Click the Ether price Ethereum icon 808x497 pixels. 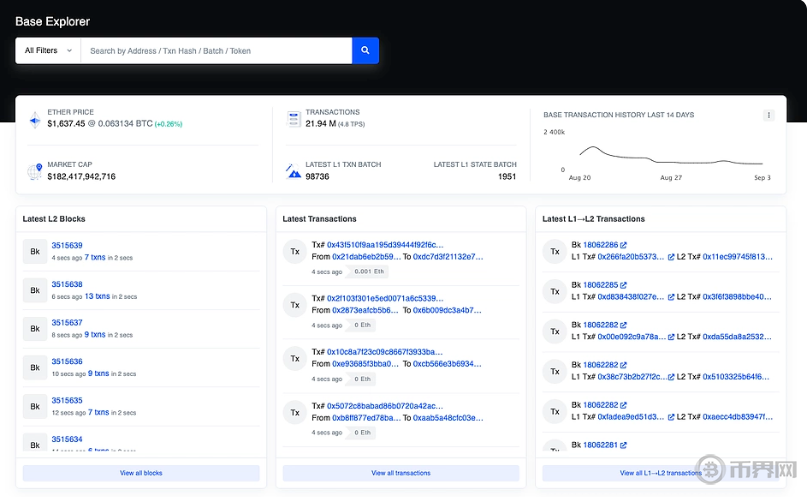coord(35,120)
